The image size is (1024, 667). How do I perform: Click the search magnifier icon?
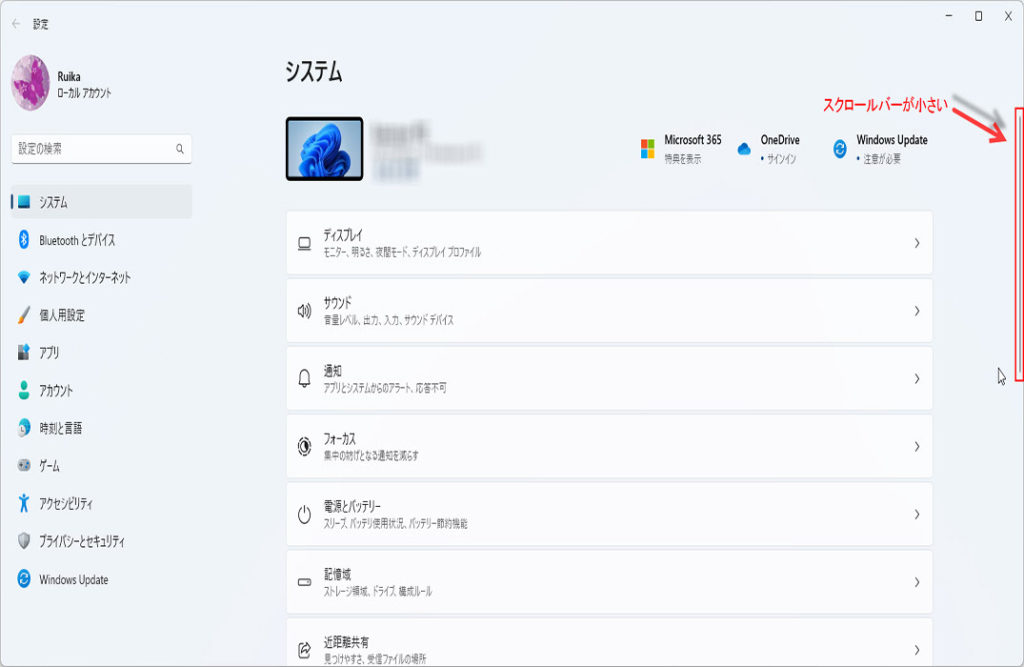(180, 149)
